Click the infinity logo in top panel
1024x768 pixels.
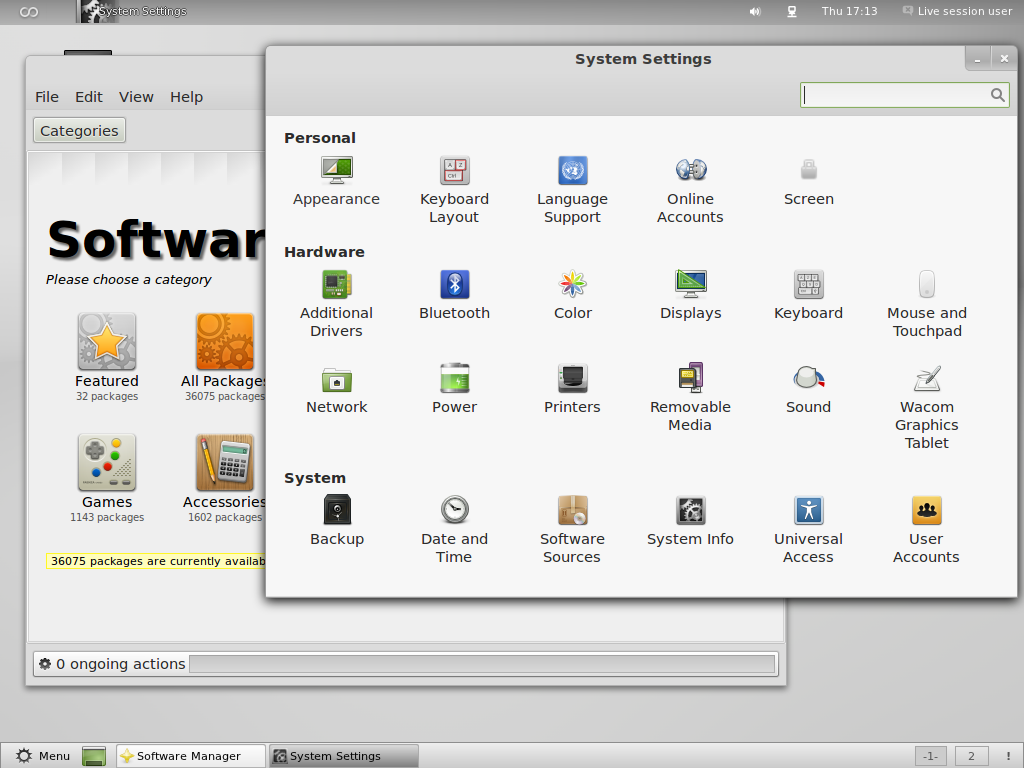[x=29, y=12]
